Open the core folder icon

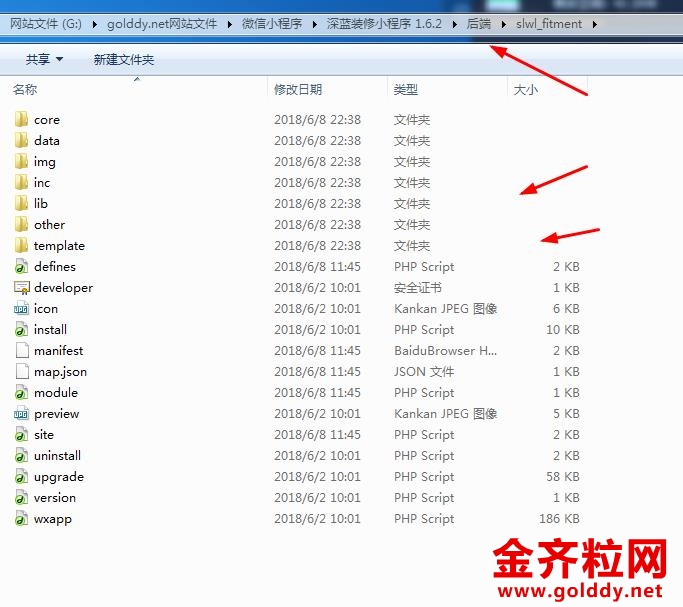click(21, 119)
